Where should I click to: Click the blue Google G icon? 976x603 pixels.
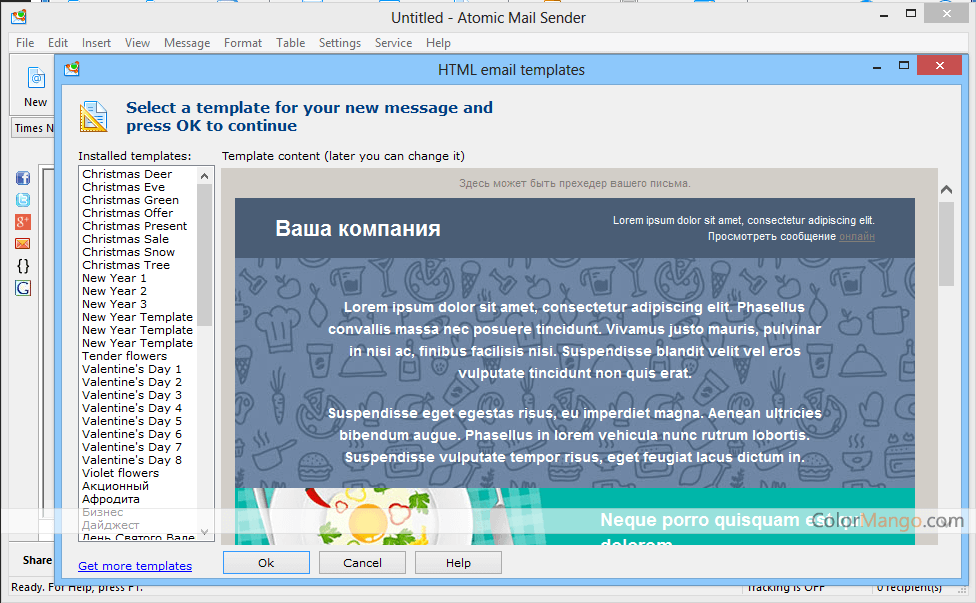[23, 288]
